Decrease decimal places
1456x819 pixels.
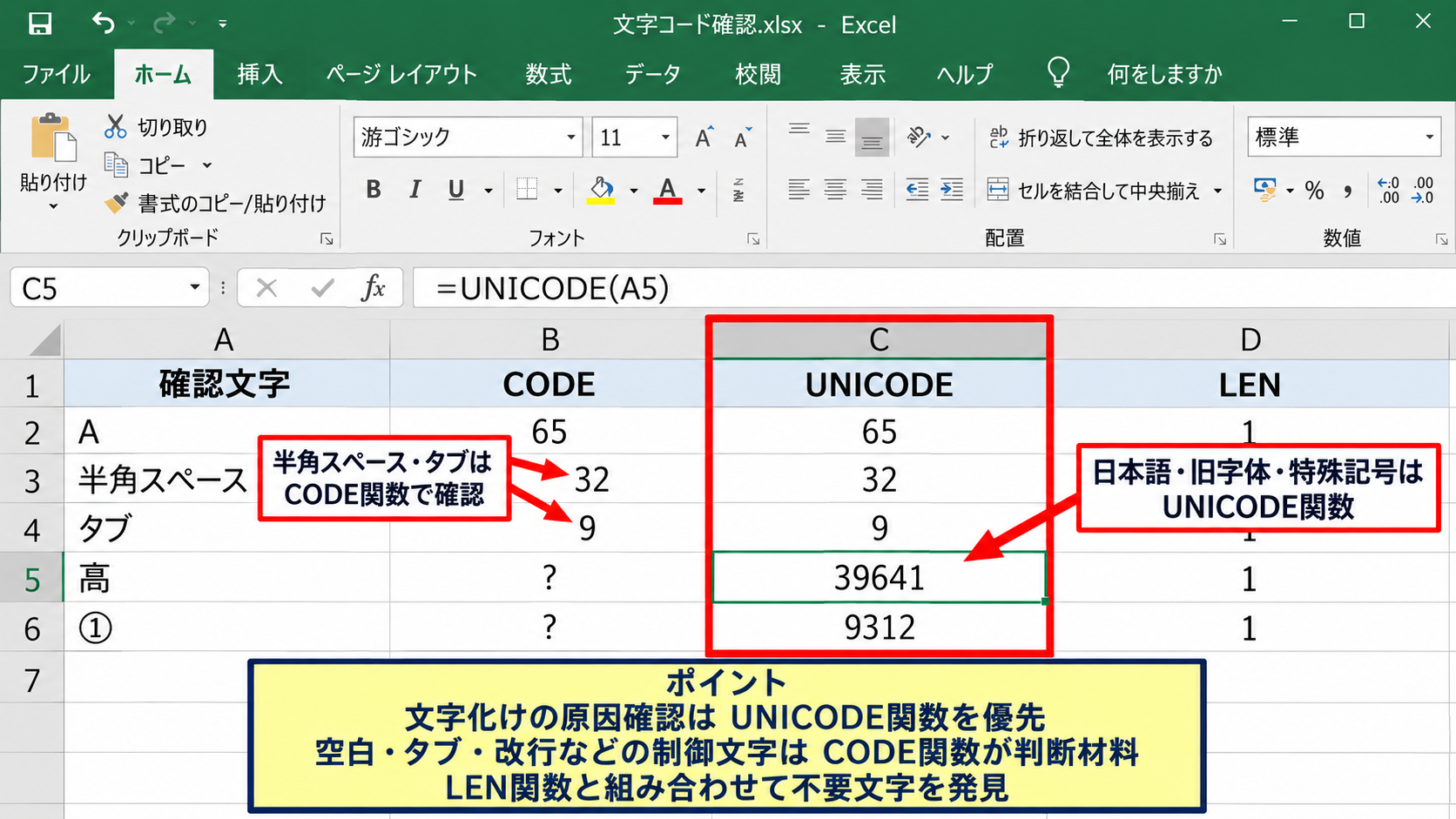click(1423, 190)
